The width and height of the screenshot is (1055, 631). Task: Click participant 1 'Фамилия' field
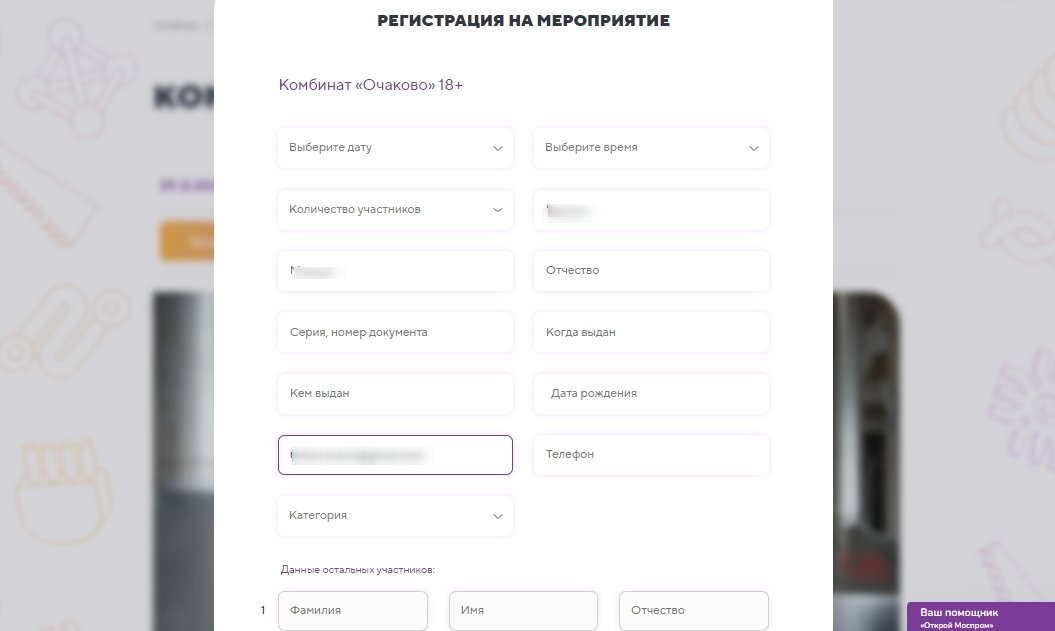pyautogui.click(x=352, y=610)
